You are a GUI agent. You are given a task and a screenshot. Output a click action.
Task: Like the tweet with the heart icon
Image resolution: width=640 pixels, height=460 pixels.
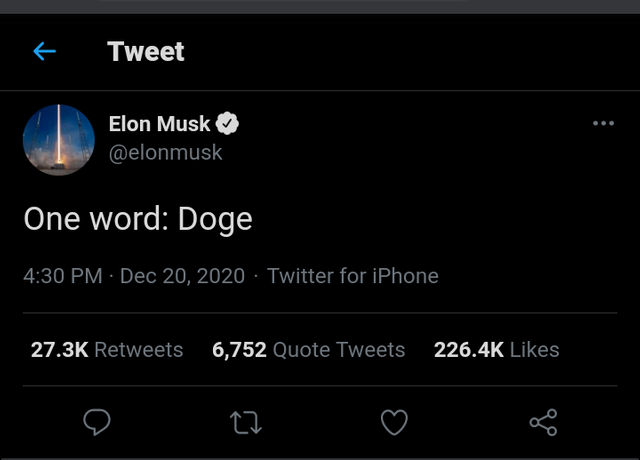click(395, 423)
